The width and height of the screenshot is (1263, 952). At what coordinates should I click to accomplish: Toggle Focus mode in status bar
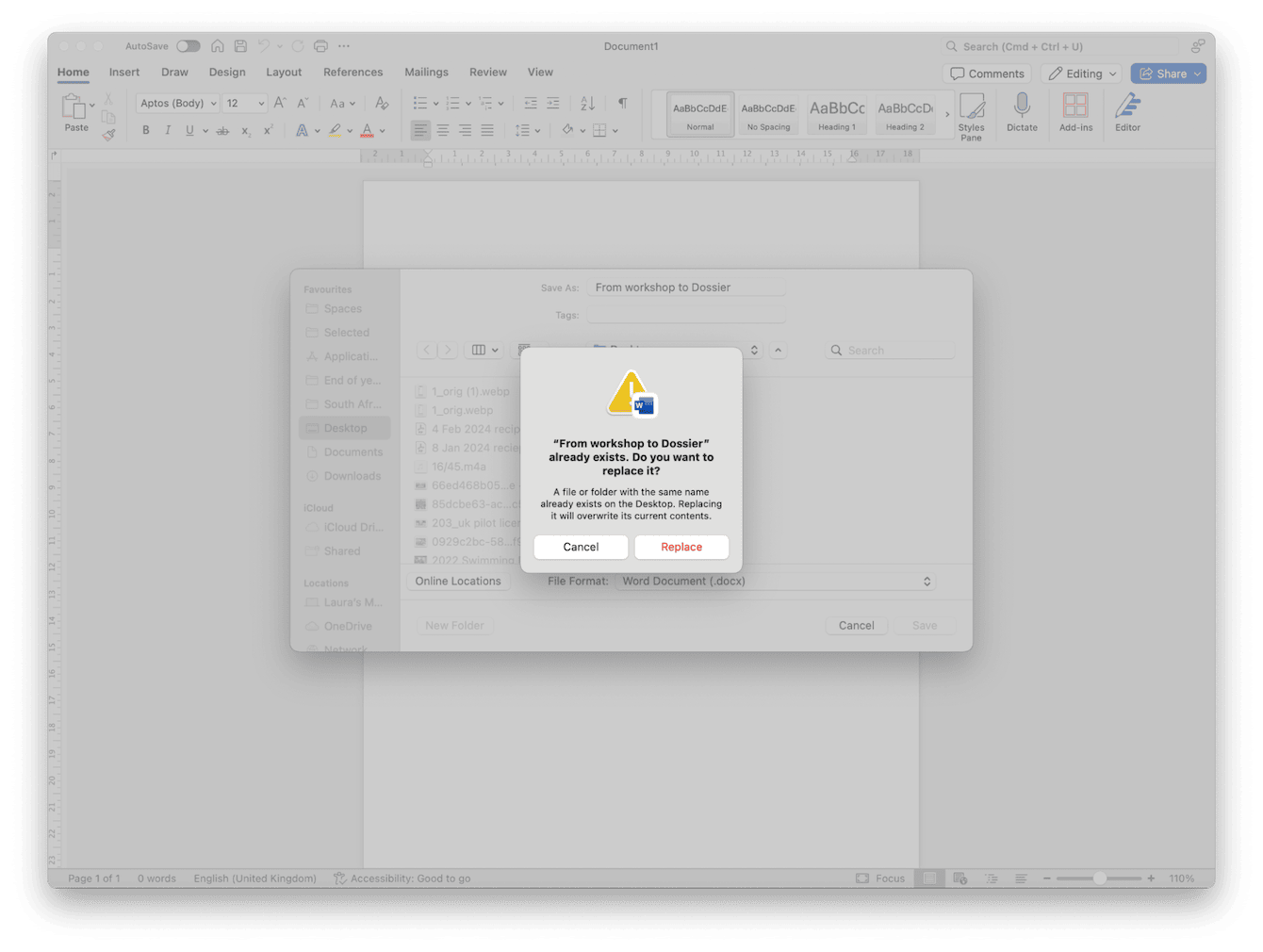coord(880,878)
